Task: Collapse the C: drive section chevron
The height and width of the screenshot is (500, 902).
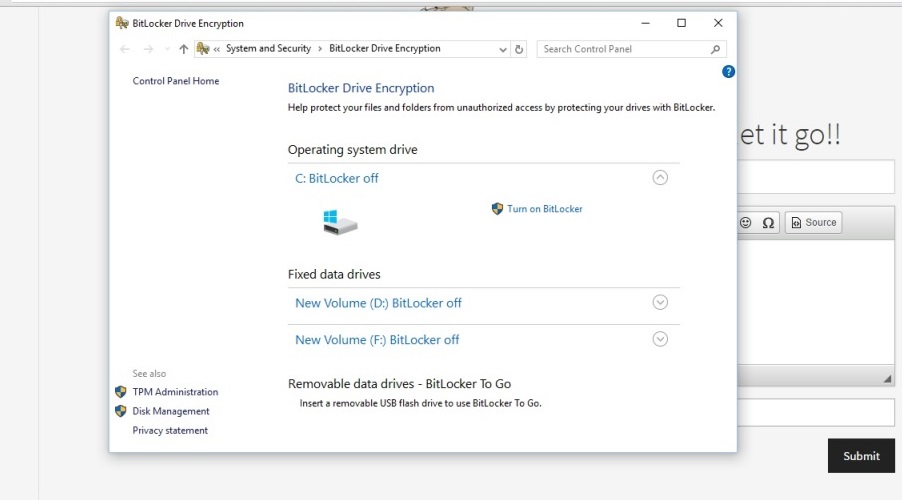Action: pyautogui.click(x=660, y=178)
